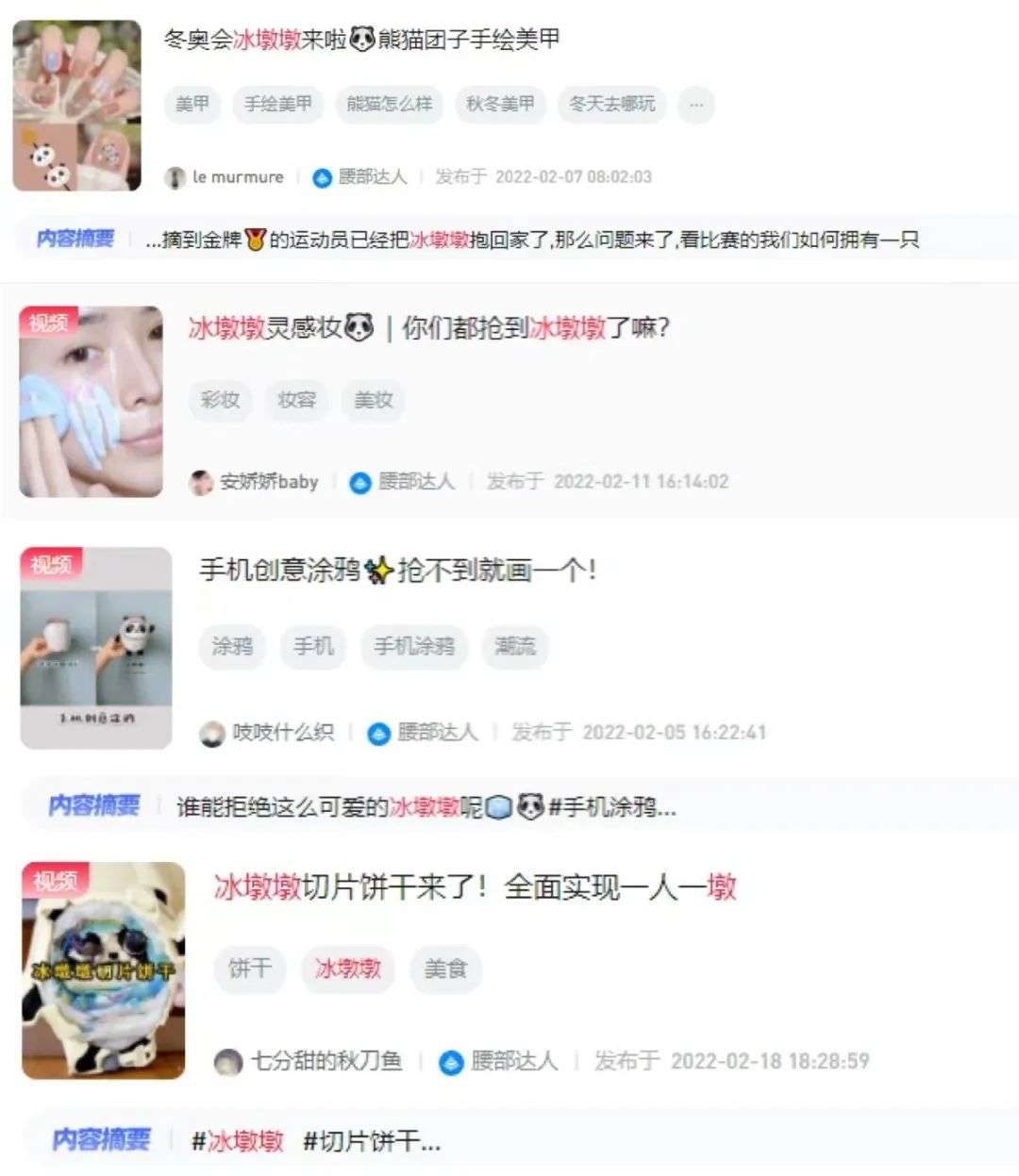The width and height of the screenshot is (1019, 1176).
Task: Expand more tags with the ellipsis chip
Action: click(x=696, y=105)
